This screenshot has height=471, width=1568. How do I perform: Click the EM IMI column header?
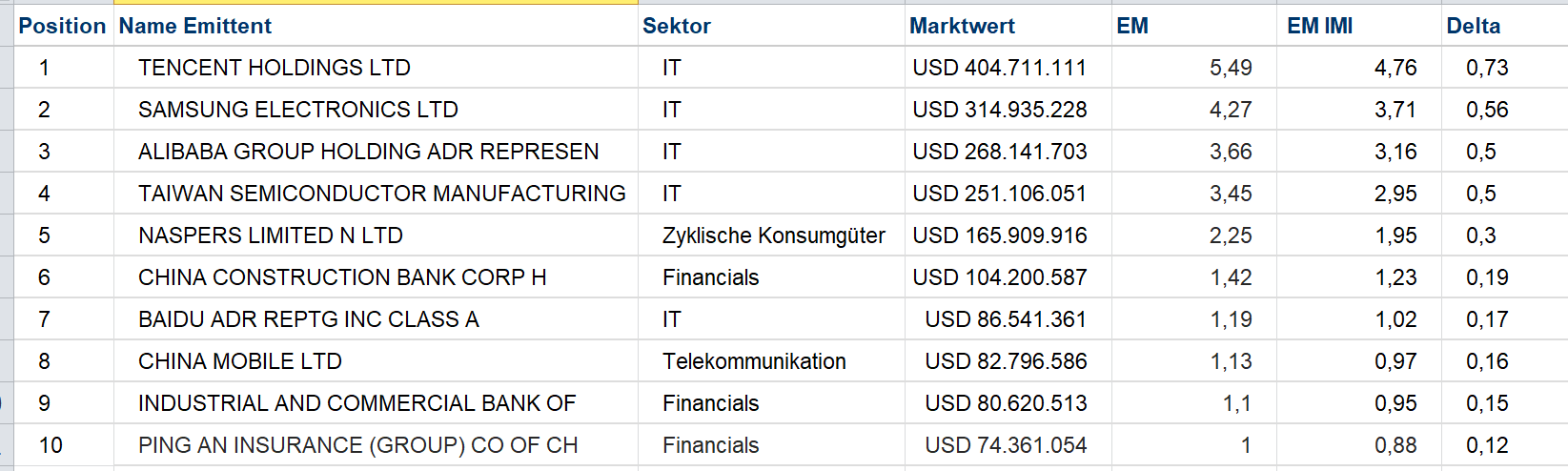pos(1319,26)
